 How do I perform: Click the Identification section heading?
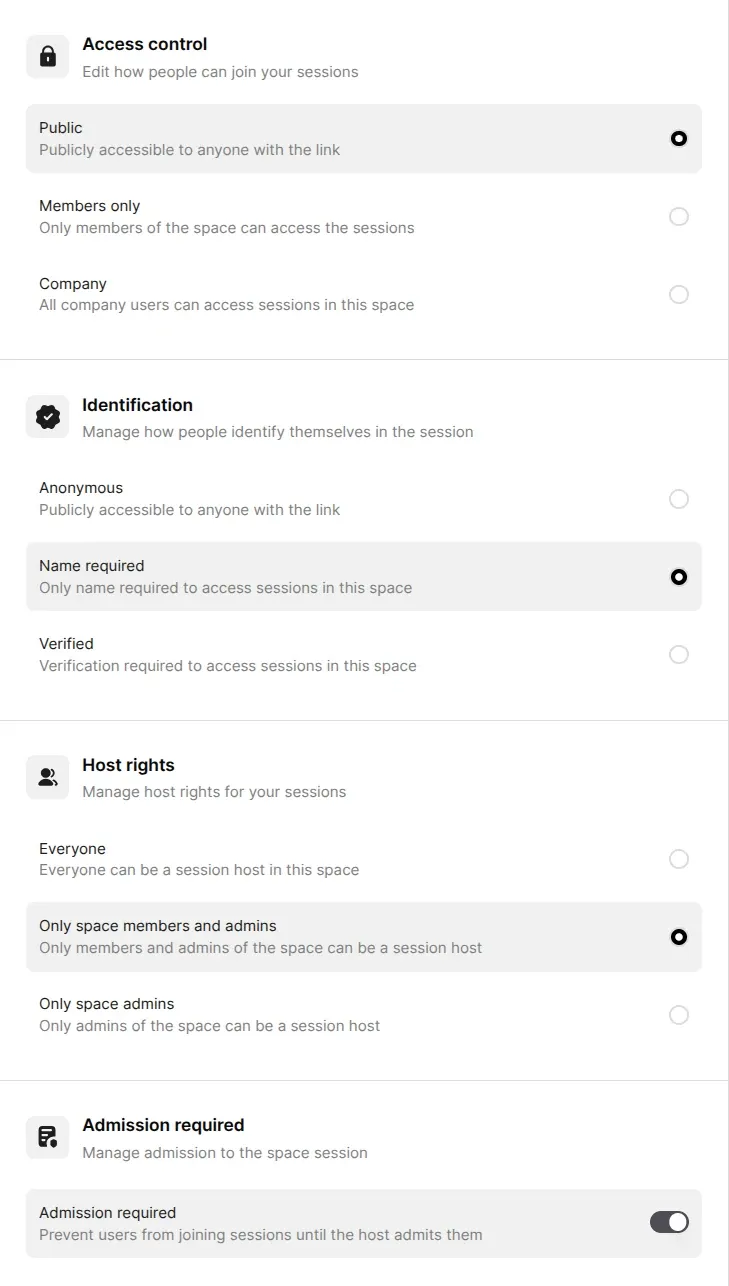[137, 405]
